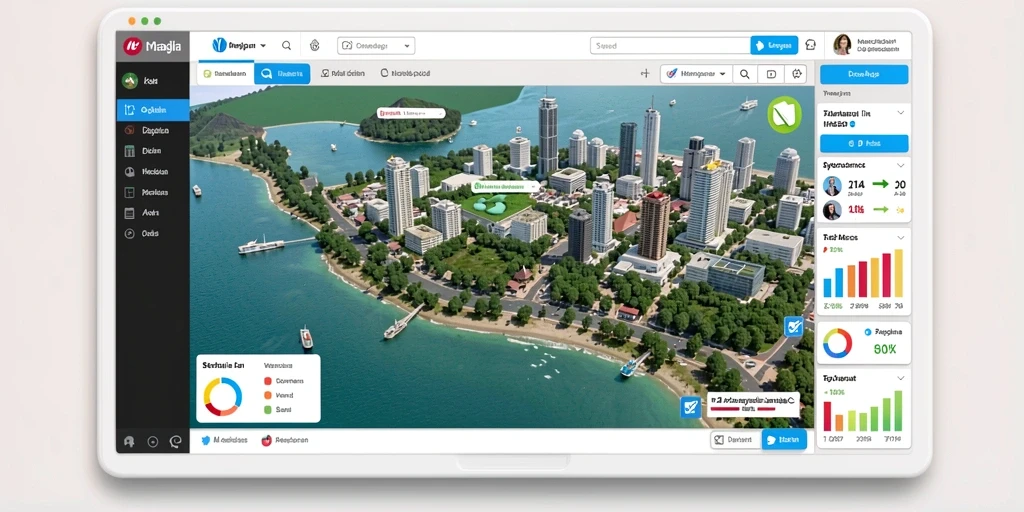Click second person avatar in red number row
Image resolution: width=1024 pixels, height=512 pixels.
coord(832,210)
